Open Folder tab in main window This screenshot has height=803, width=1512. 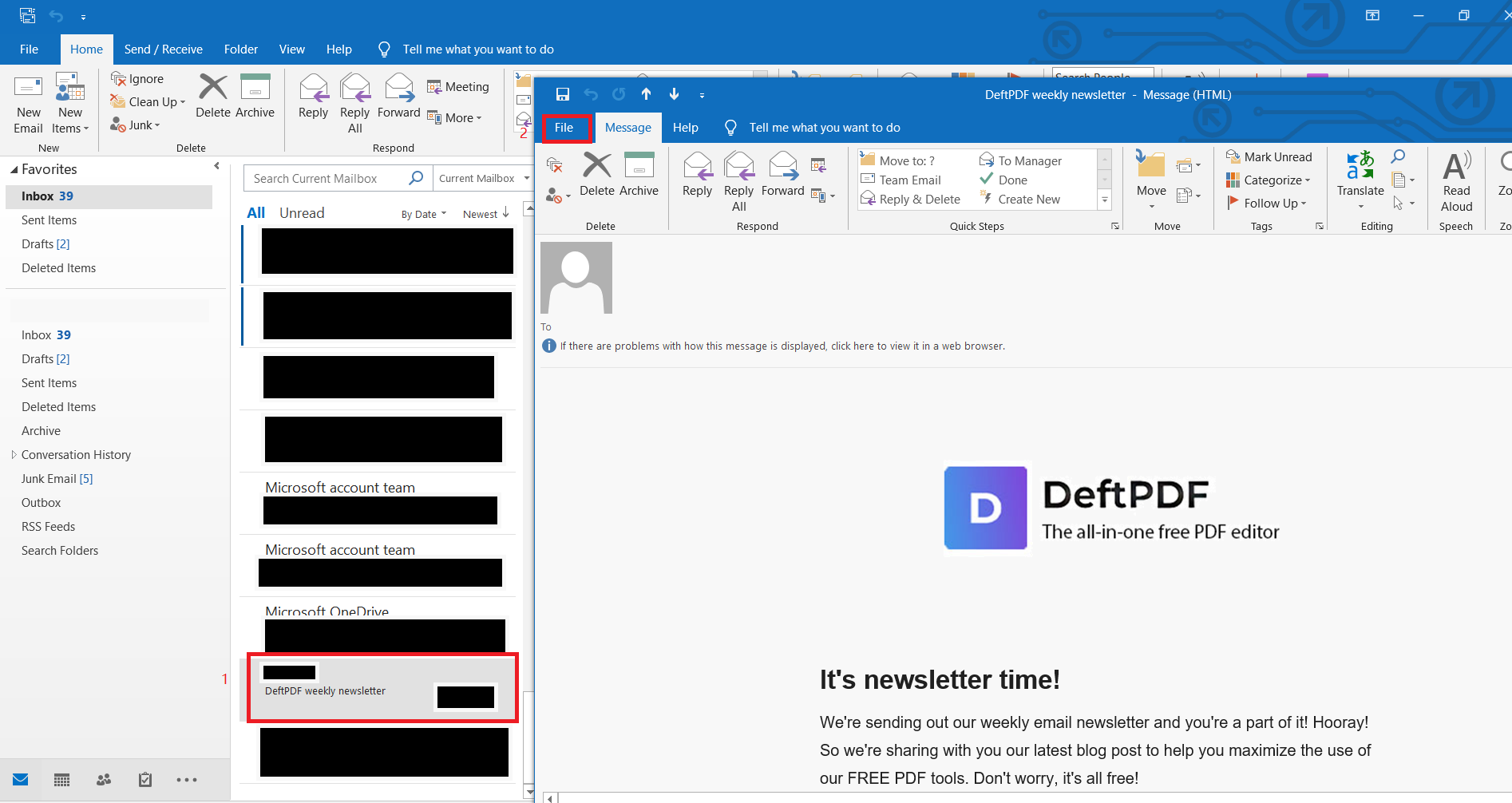[240, 49]
